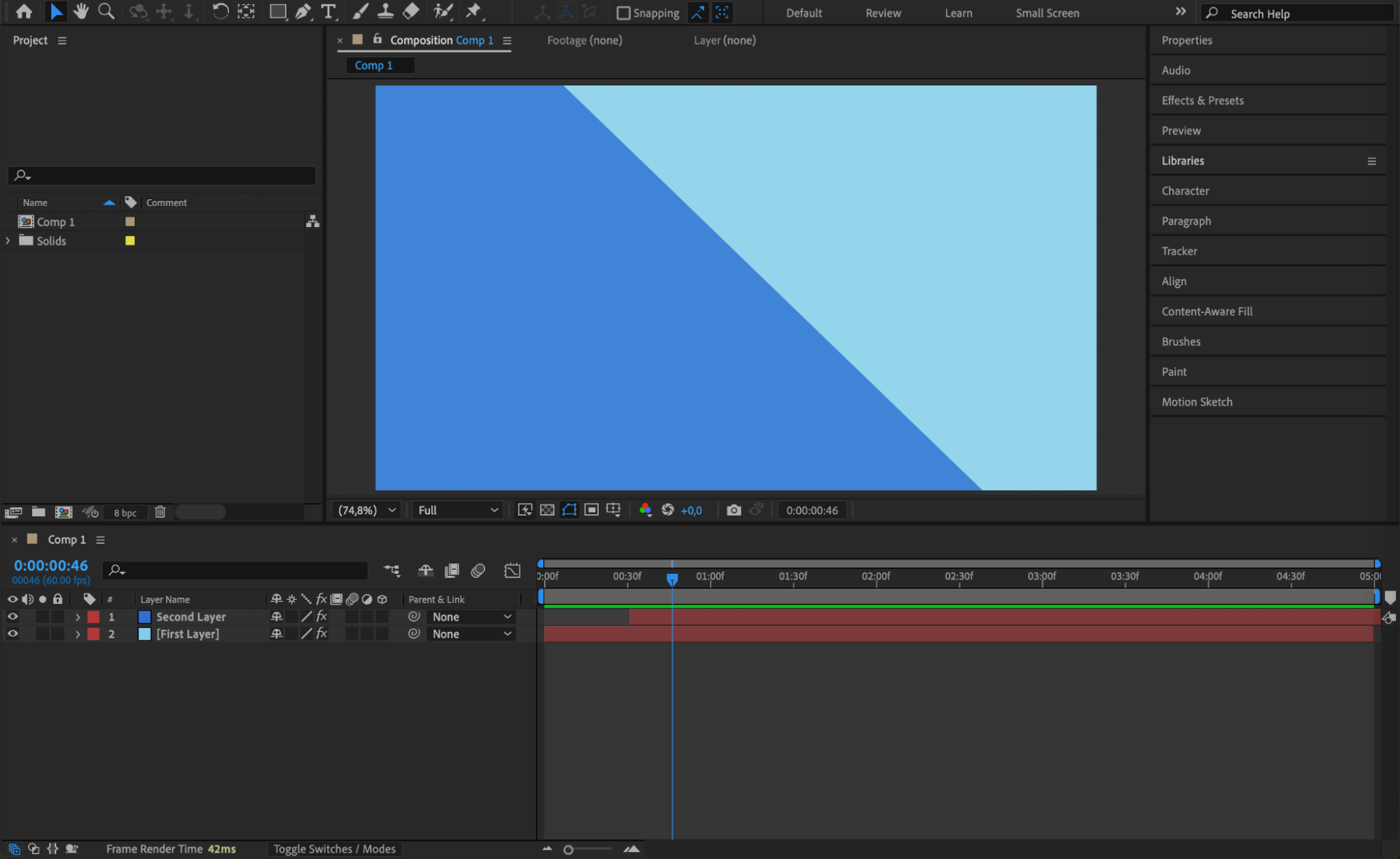The height and width of the screenshot is (859, 1400).
Task: Open the magnification (74,8%) dropdown
Action: click(x=368, y=510)
